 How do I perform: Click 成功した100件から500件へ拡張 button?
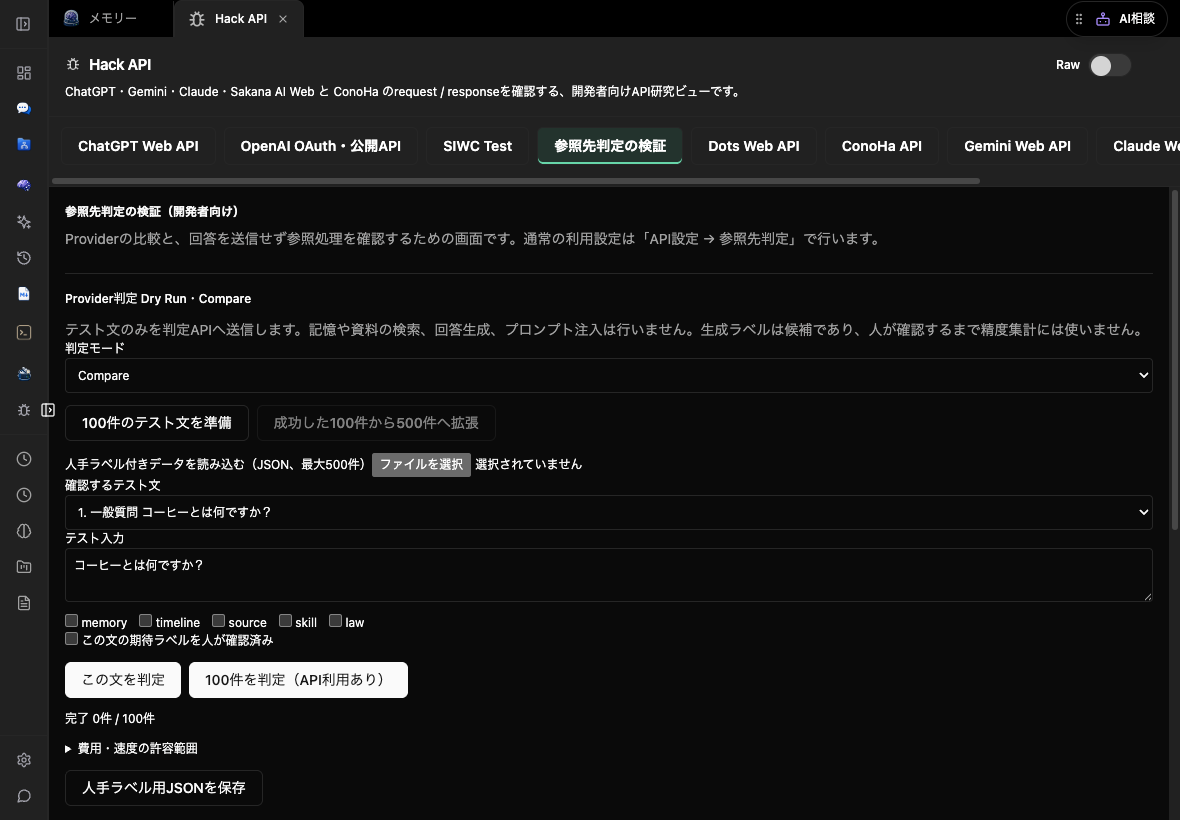pyautogui.click(x=376, y=423)
